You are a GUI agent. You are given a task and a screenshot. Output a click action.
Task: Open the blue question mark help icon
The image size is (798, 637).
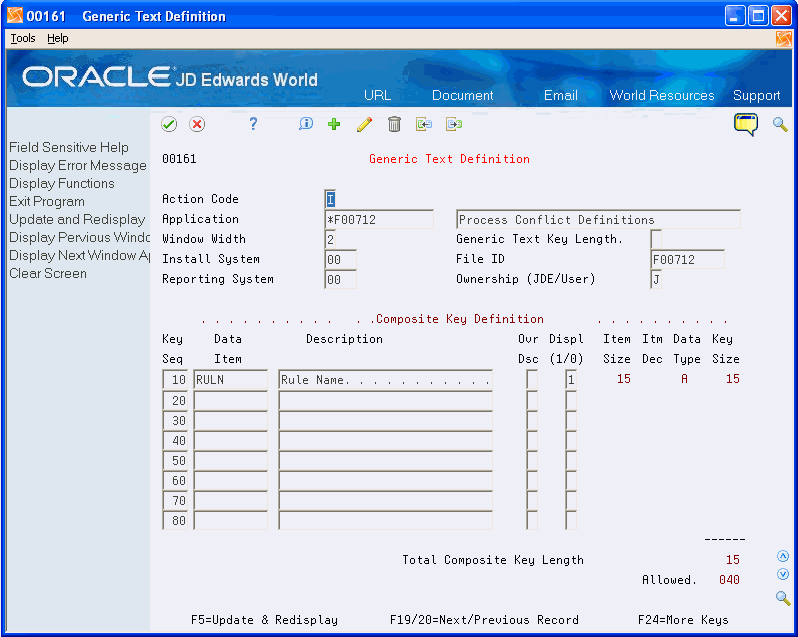(253, 124)
